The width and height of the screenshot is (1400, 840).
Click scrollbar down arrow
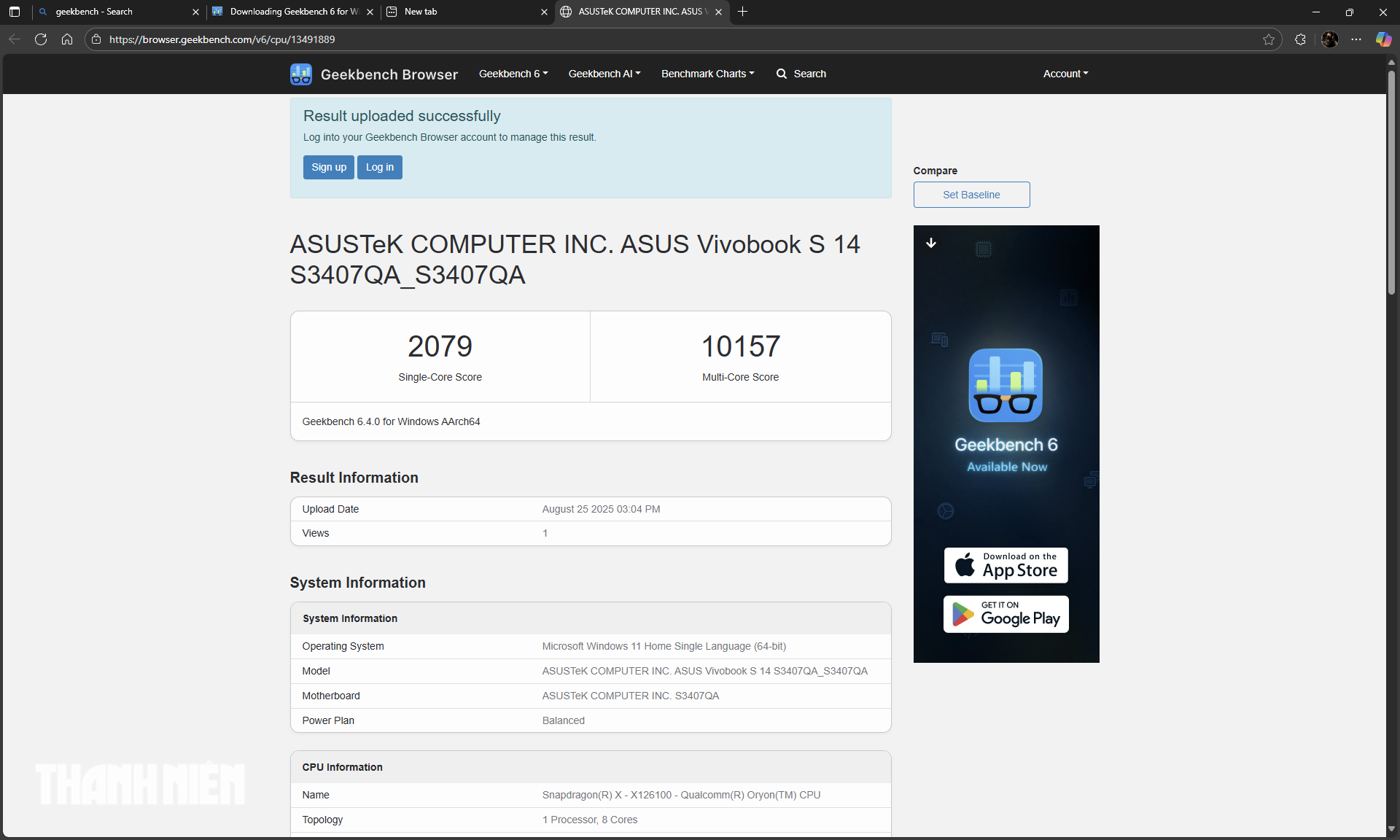(1391, 829)
